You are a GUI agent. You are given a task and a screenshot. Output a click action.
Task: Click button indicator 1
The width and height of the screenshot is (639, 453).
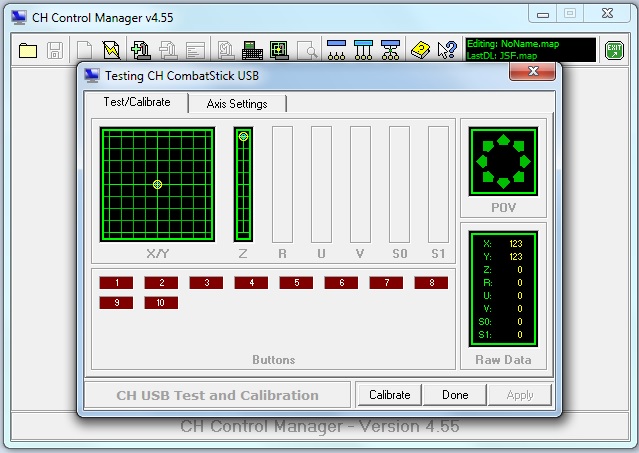[116, 283]
